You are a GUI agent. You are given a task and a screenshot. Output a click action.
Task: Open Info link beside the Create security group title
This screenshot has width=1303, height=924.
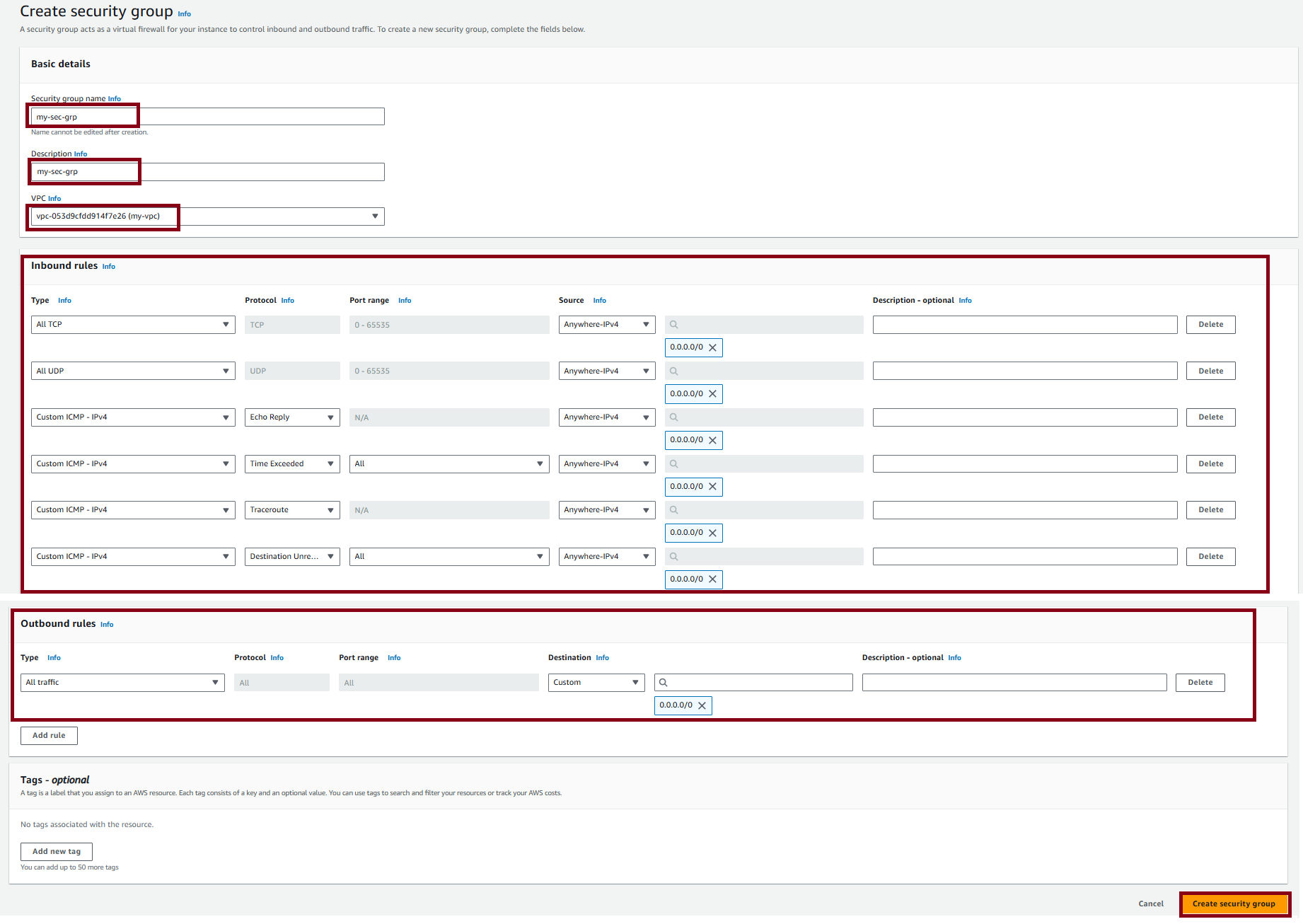[184, 14]
